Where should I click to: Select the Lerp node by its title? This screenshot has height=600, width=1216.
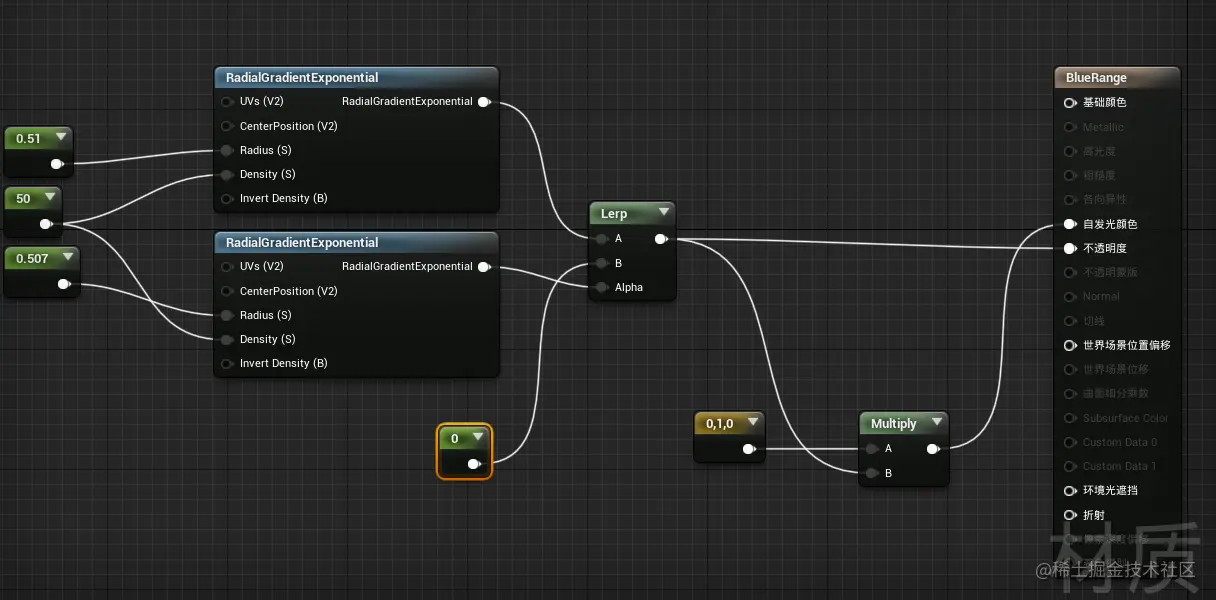[614, 214]
